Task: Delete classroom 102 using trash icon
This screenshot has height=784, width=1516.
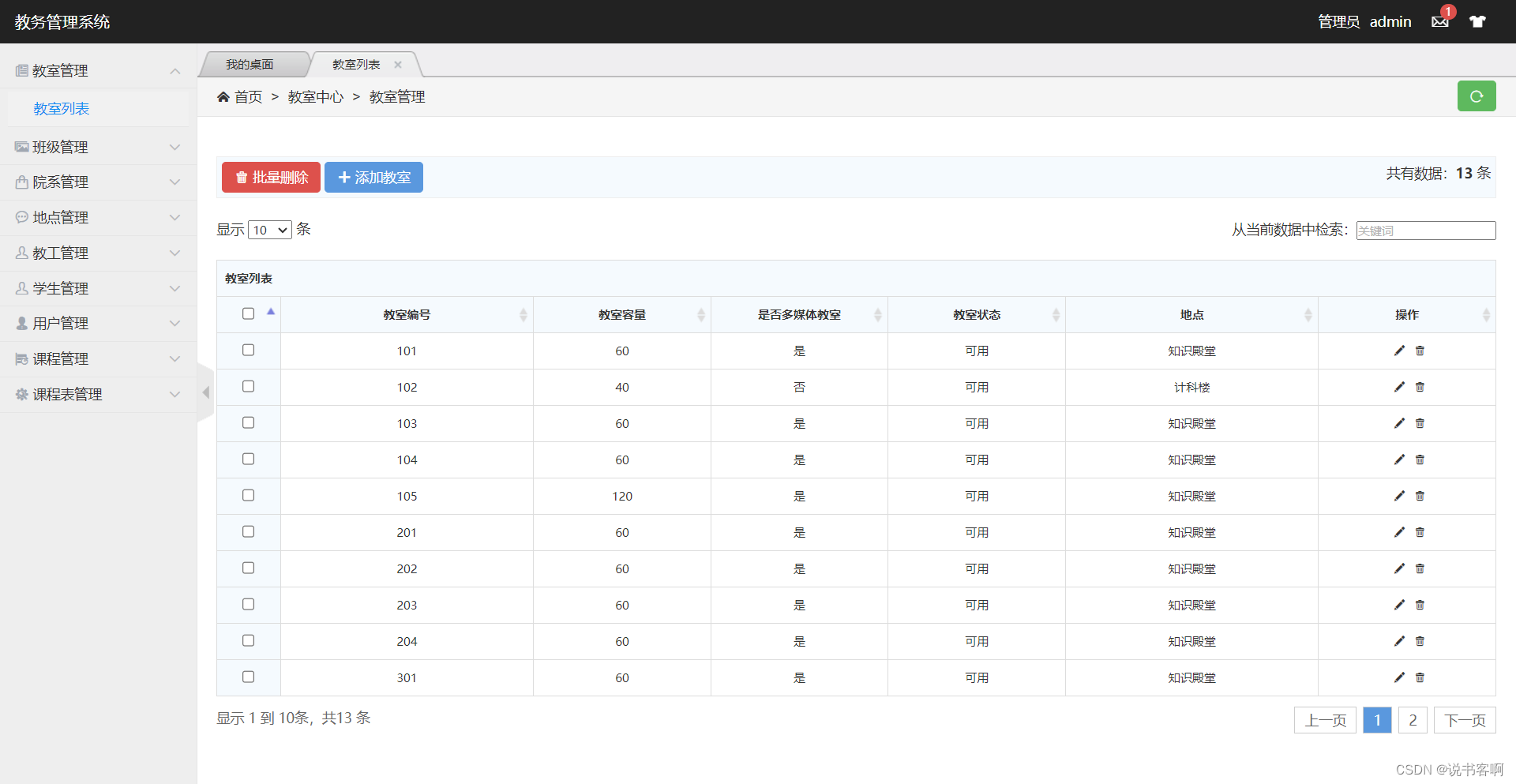Action: click(1420, 387)
